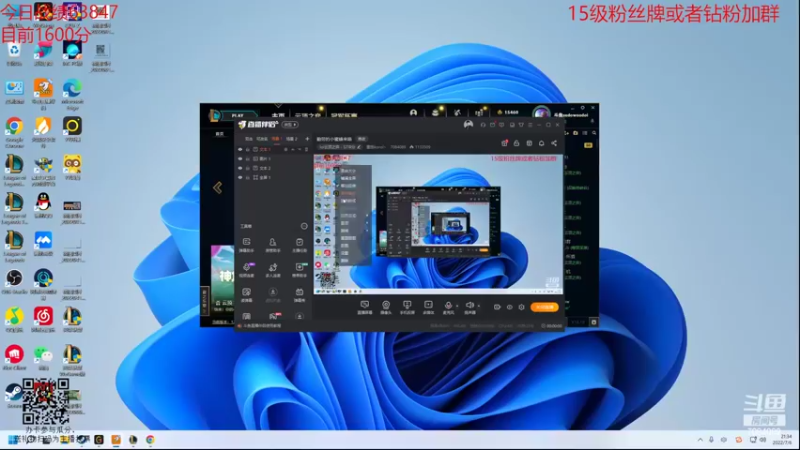Open the Riot Client desktop shortcut
The image size is (800, 450).
coord(14,357)
